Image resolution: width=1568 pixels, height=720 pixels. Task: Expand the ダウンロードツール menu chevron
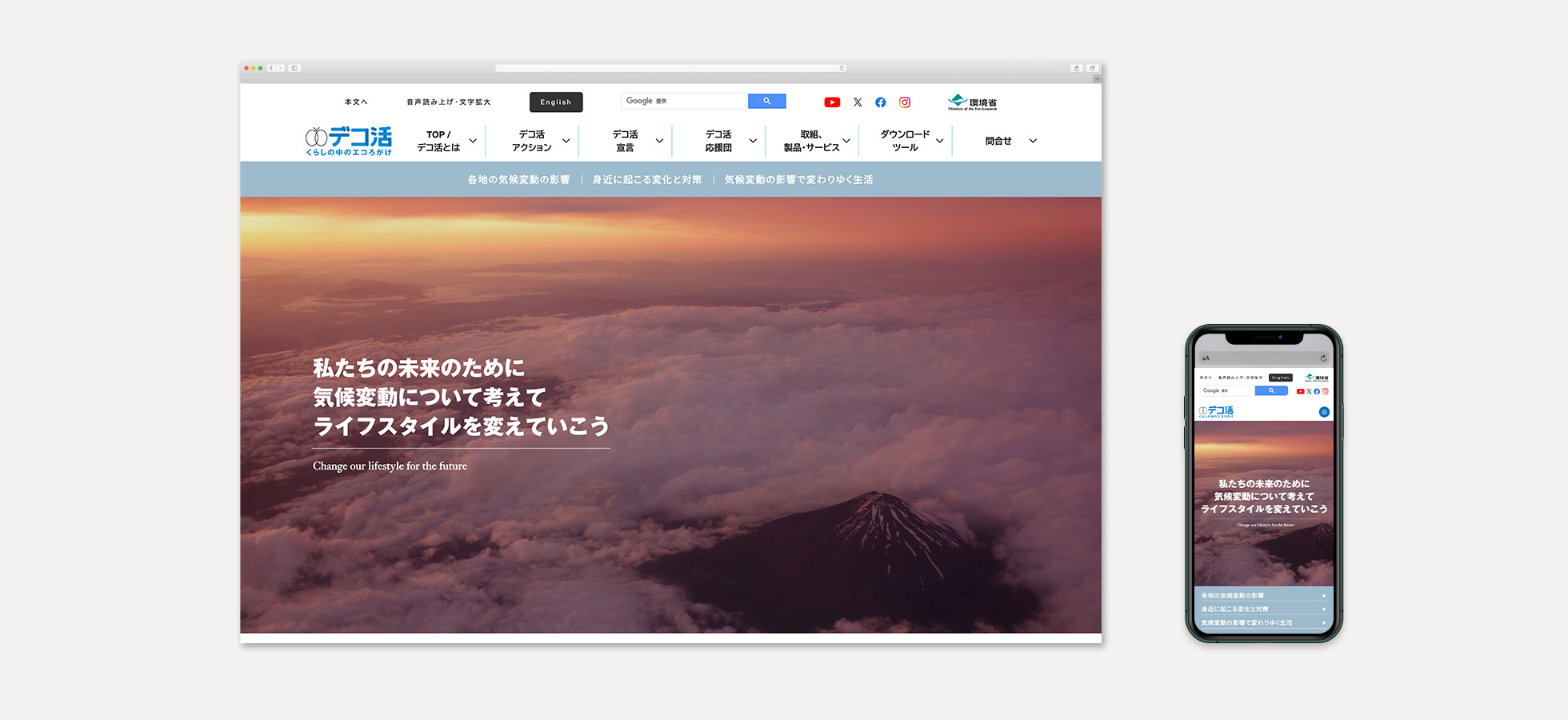pyautogui.click(x=940, y=141)
